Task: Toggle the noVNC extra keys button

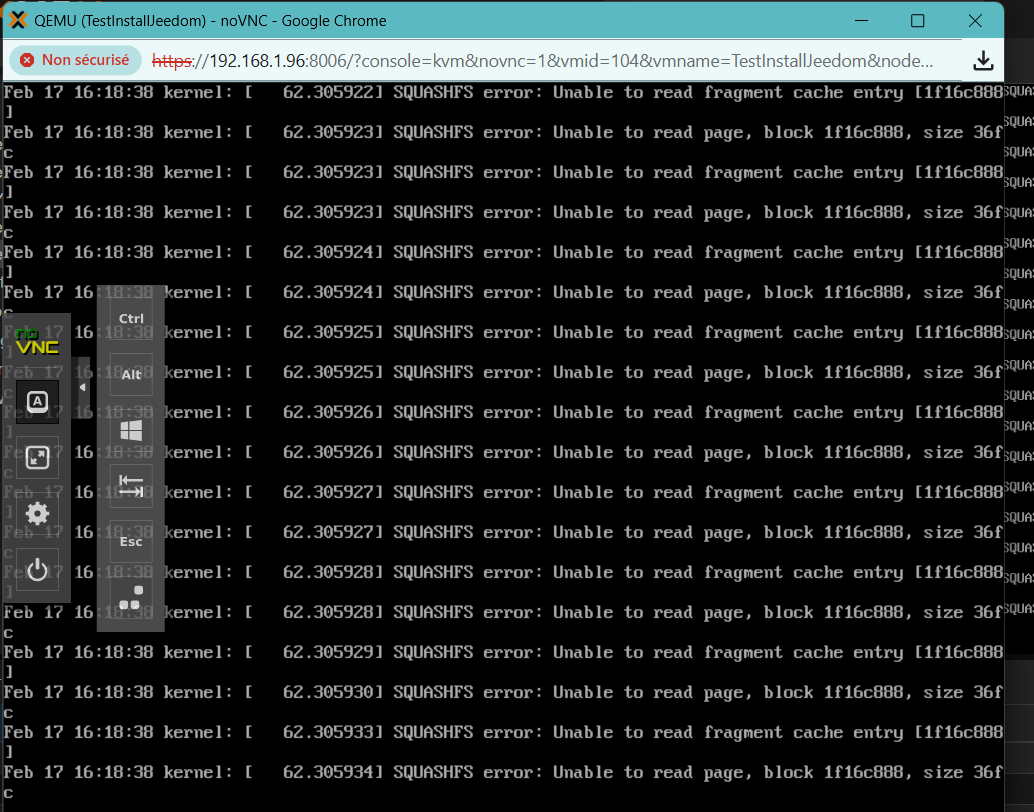Action: click(x=37, y=401)
